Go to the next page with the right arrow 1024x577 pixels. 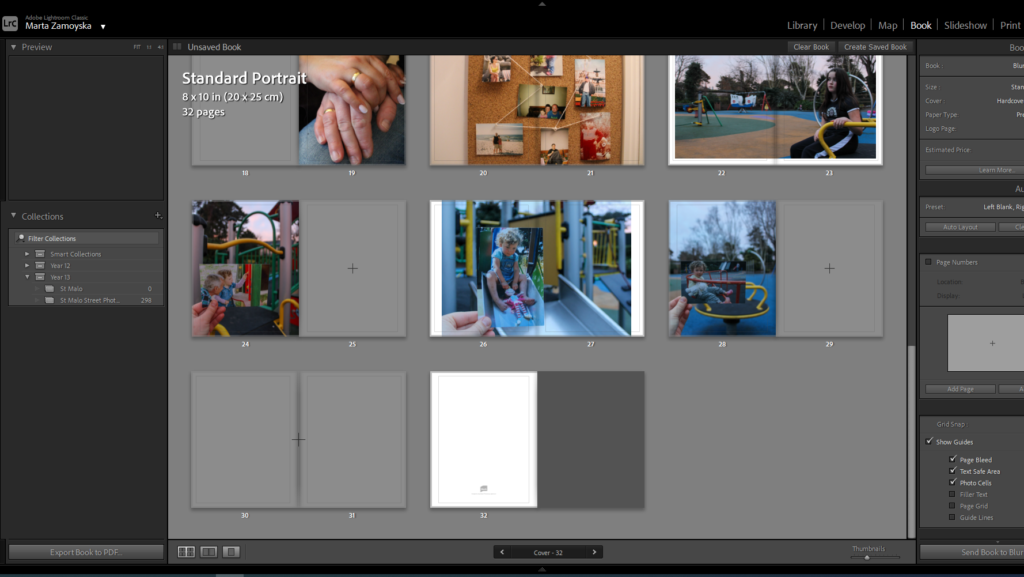pyautogui.click(x=594, y=552)
